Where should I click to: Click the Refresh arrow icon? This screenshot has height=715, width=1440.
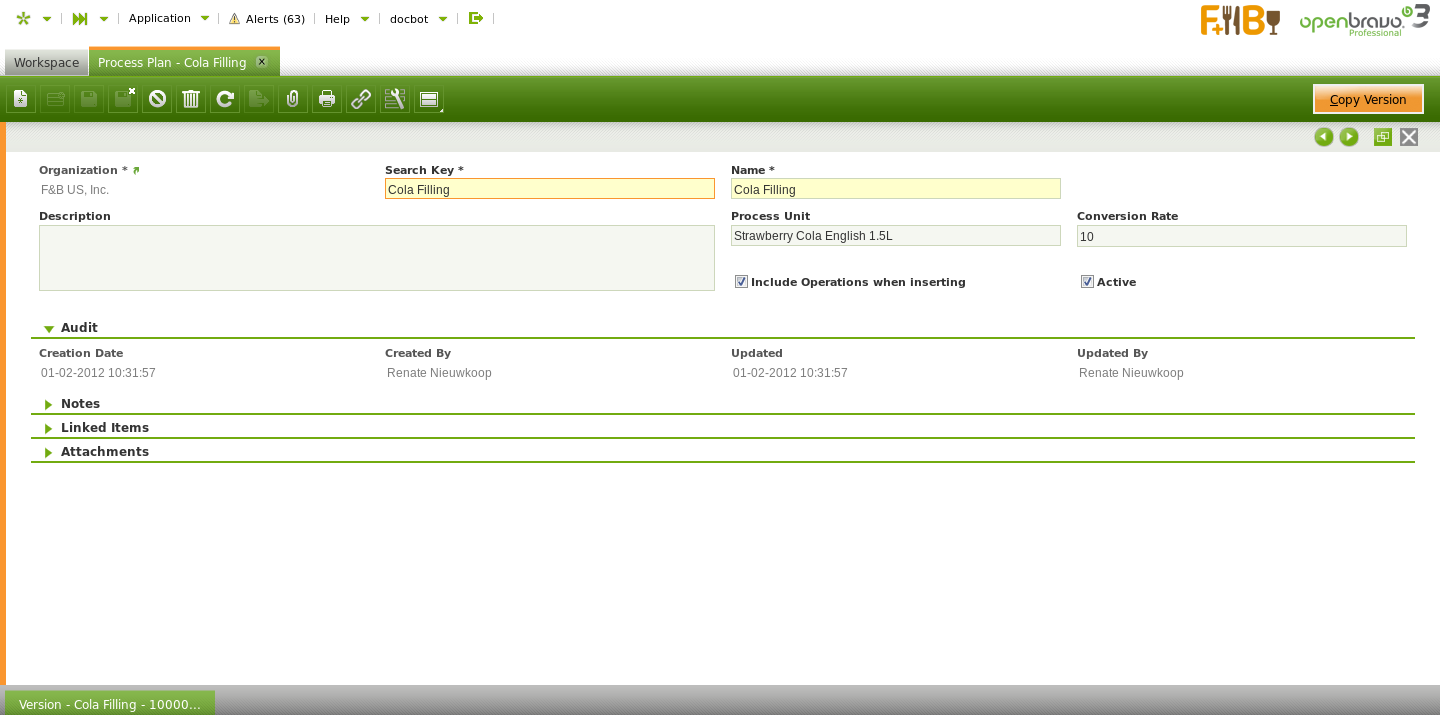coord(225,99)
